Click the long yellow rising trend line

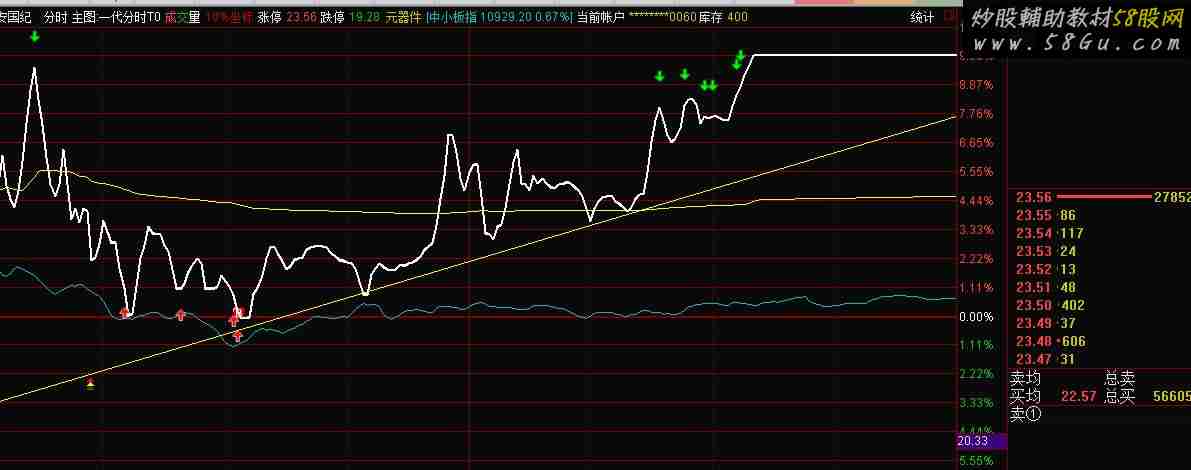[x=479, y=258]
